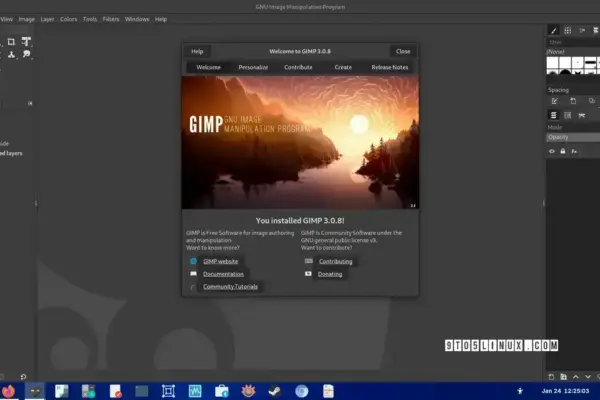The image size is (600, 400).
Task: Click the book icon beside Documentation
Action: point(193,274)
